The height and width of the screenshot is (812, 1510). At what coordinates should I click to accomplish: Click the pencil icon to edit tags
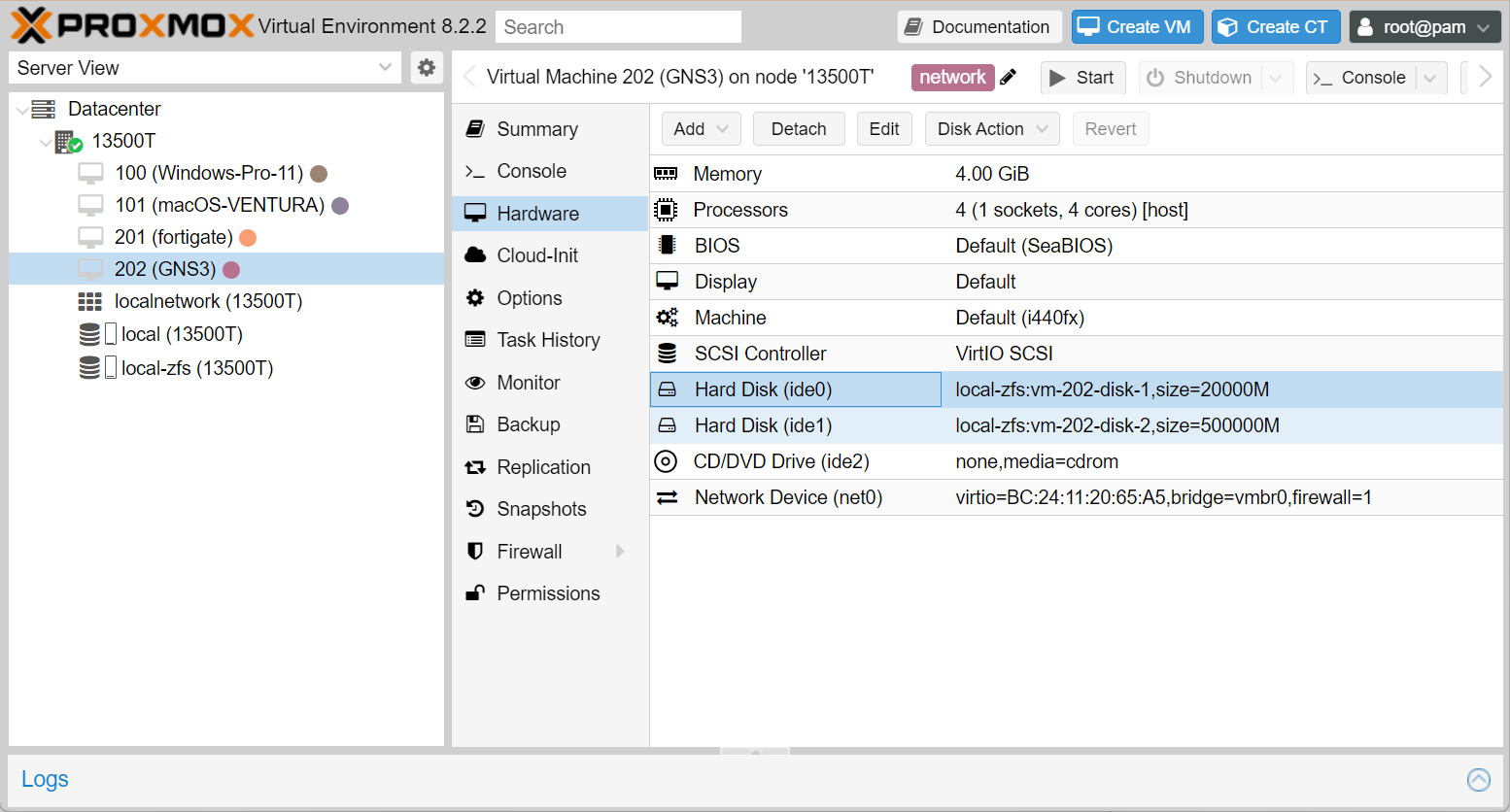click(1008, 78)
